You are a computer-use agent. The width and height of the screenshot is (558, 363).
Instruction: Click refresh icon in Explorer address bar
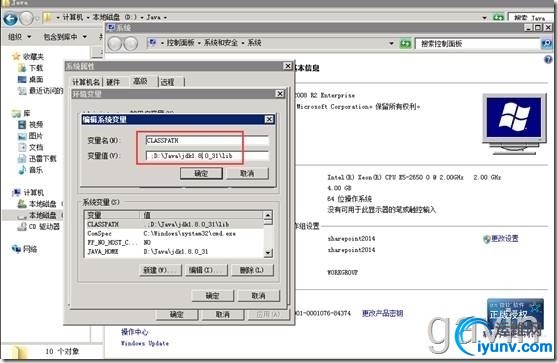pos(498,17)
